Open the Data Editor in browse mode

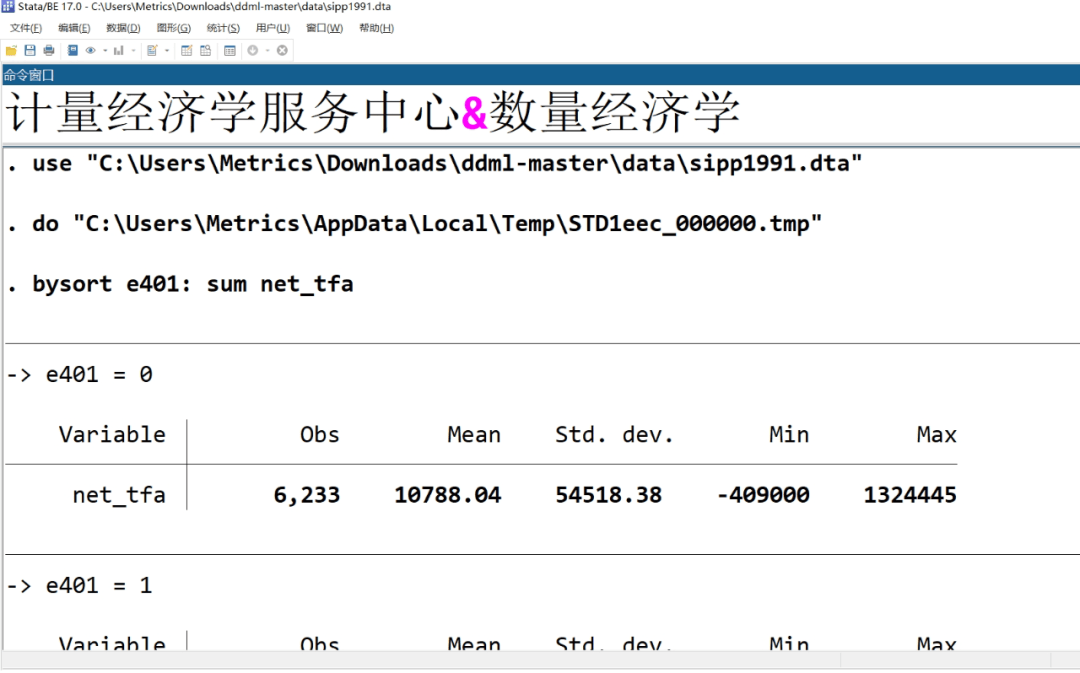(x=206, y=50)
